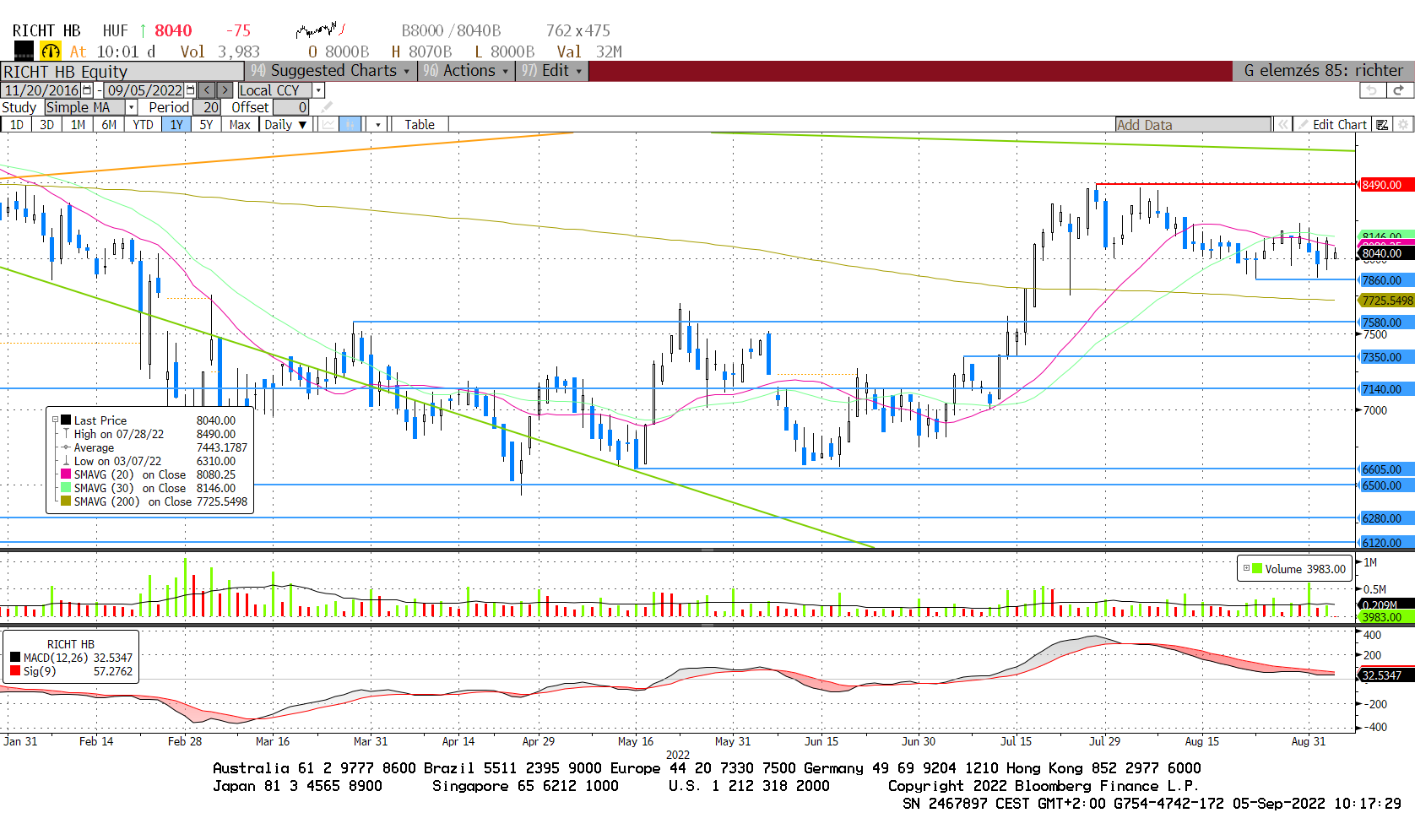Open the Suggested Charts dropdown
The width and height of the screenshot is (1415, 840).
pyautogui.click(x=331, y=71)
